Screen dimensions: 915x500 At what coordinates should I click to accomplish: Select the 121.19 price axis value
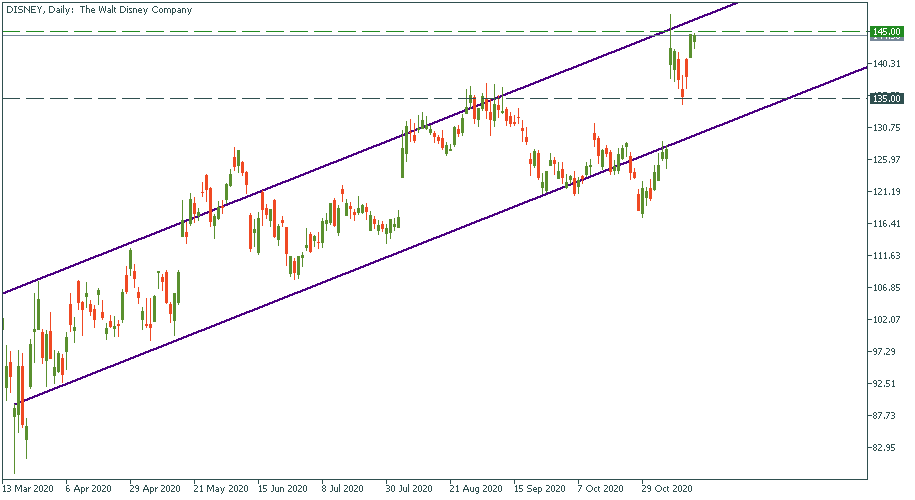point(886,192)
